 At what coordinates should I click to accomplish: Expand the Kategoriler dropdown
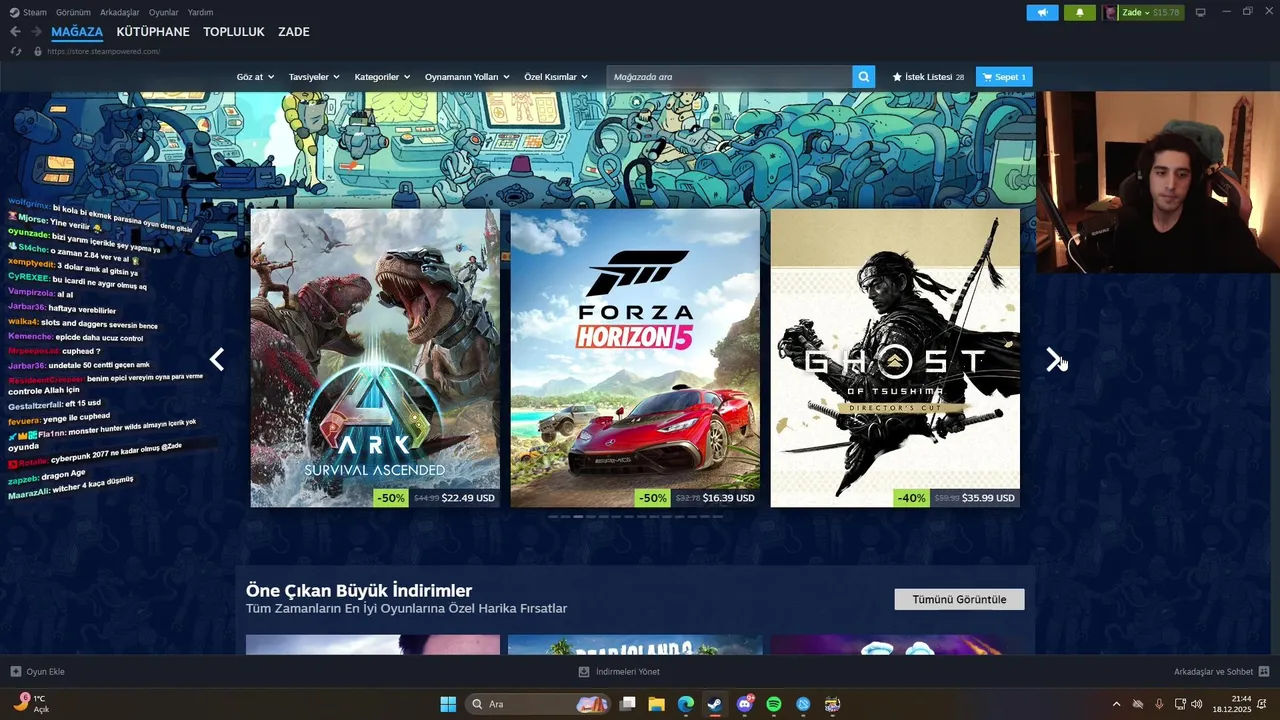point(382,77)
